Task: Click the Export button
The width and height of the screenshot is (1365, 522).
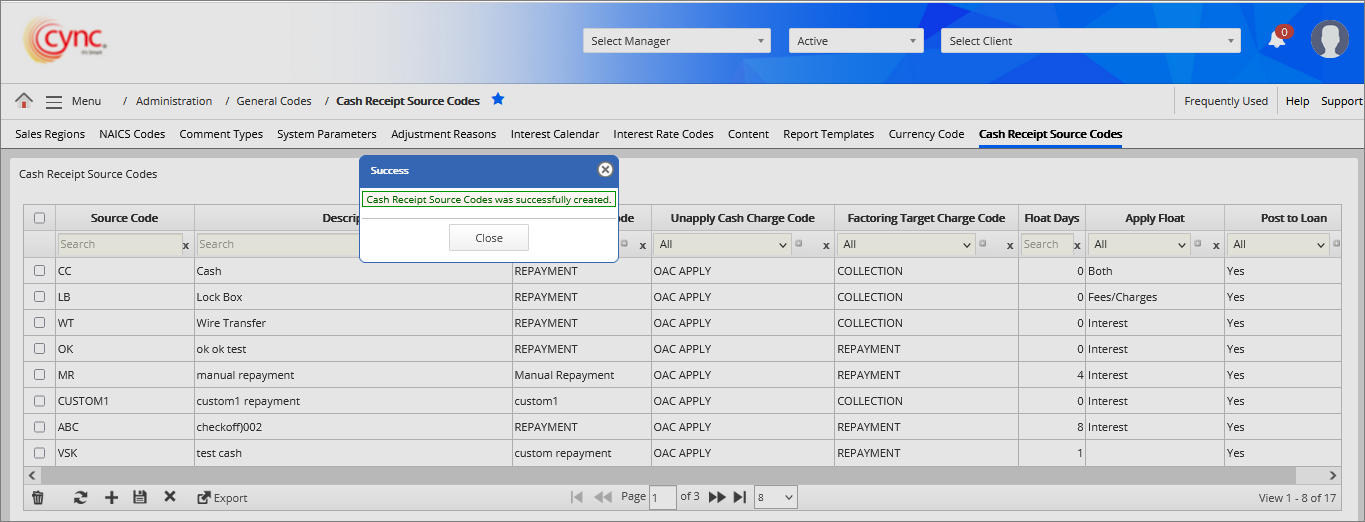Action: 222,497
